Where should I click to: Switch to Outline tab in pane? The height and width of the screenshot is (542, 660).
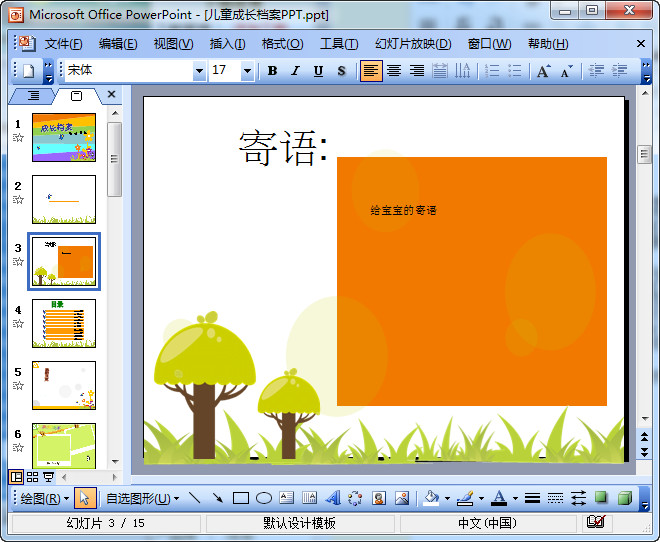(33, 96)
